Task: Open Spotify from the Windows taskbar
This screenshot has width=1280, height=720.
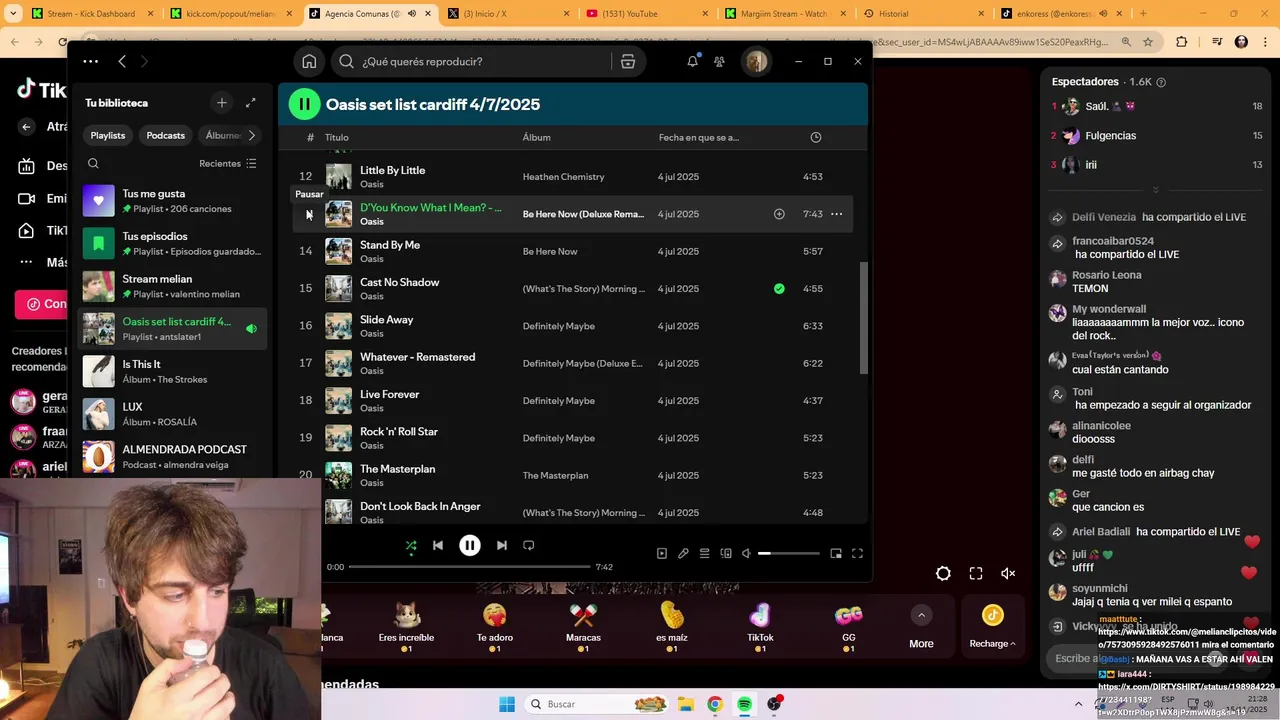Action: pyautogui.click(x=744, y=704)
